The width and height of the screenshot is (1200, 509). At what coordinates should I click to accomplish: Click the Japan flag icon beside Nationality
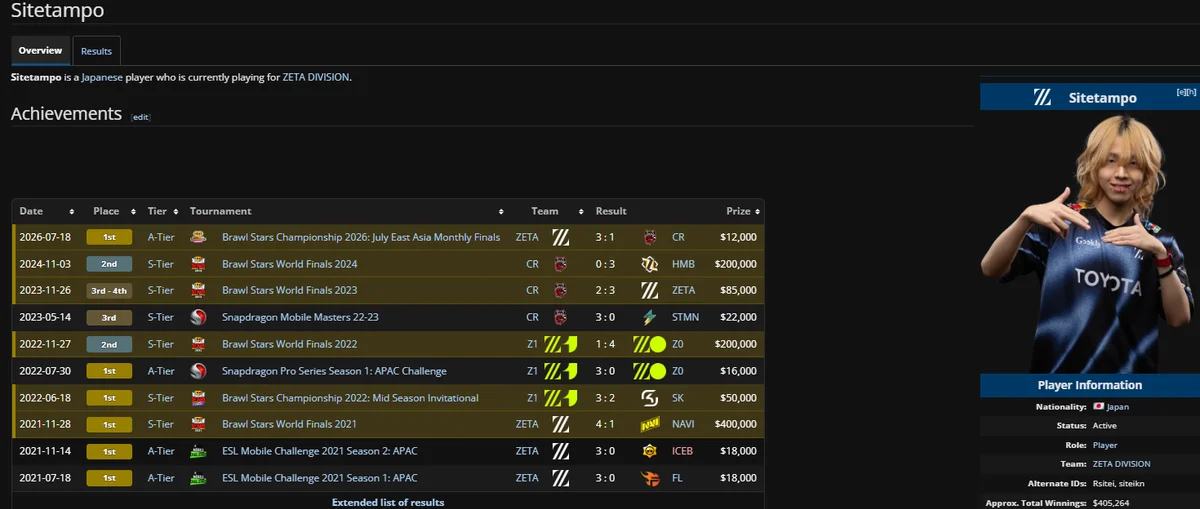[x=1098, y=407]
